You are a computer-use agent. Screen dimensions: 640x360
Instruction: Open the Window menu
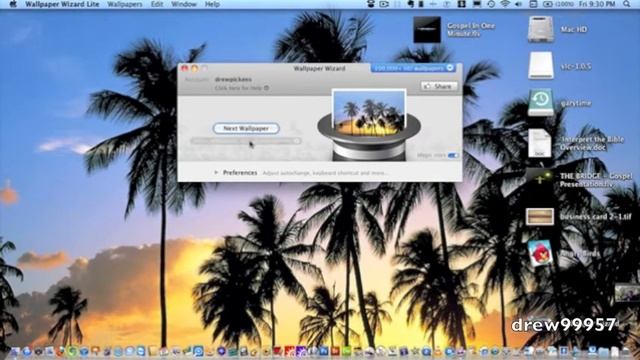coord(184,4)
